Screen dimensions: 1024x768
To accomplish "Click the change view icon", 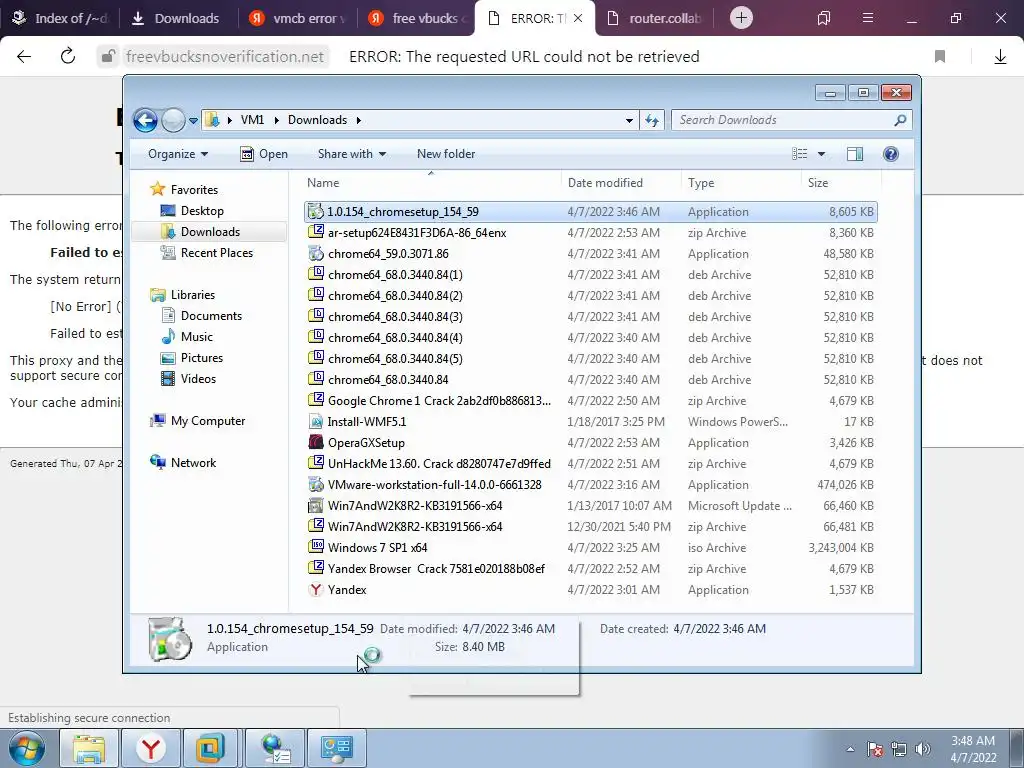I will [x=800, y=154].
